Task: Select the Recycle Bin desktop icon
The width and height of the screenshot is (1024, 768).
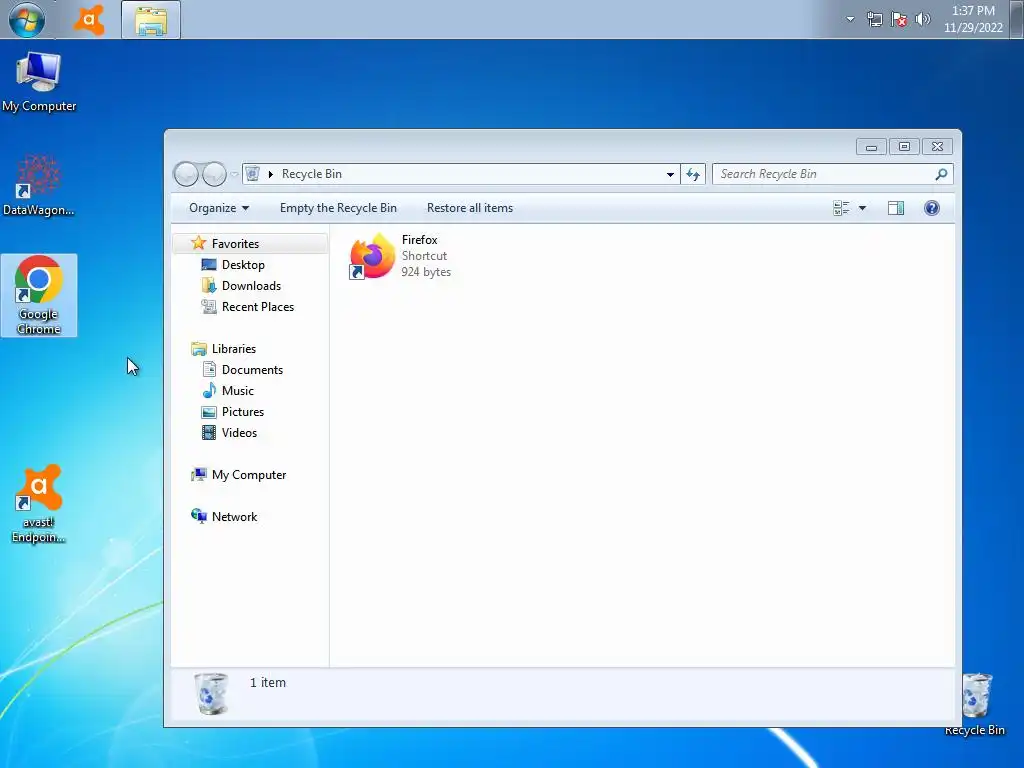Action: click(x=976, y=705)
